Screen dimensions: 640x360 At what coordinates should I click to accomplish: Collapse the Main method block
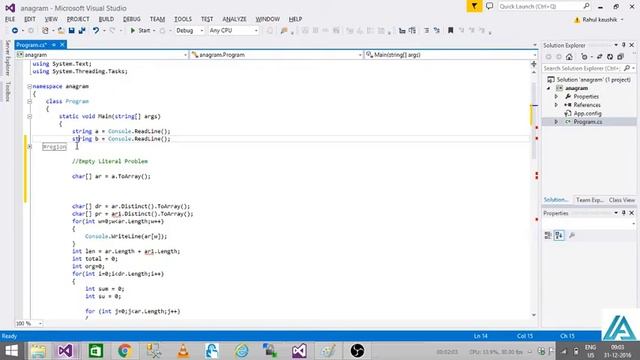point(29,116)
